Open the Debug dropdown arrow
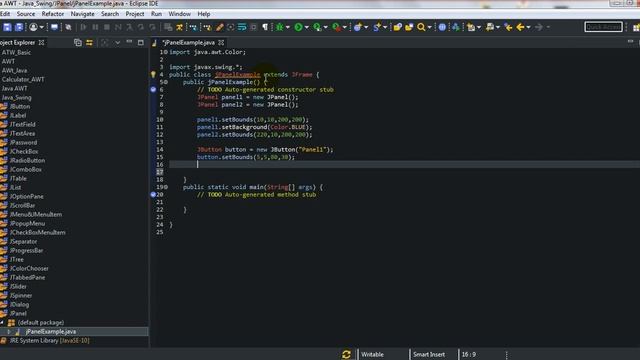Image resolution: width=640 pixels, height=360 pixels. click(288, 27)
